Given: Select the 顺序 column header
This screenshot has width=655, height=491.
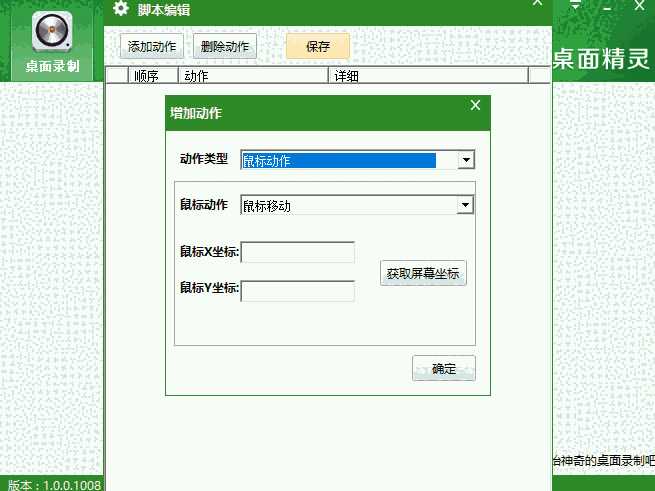Looking at the screenshot, I should 153,76.
